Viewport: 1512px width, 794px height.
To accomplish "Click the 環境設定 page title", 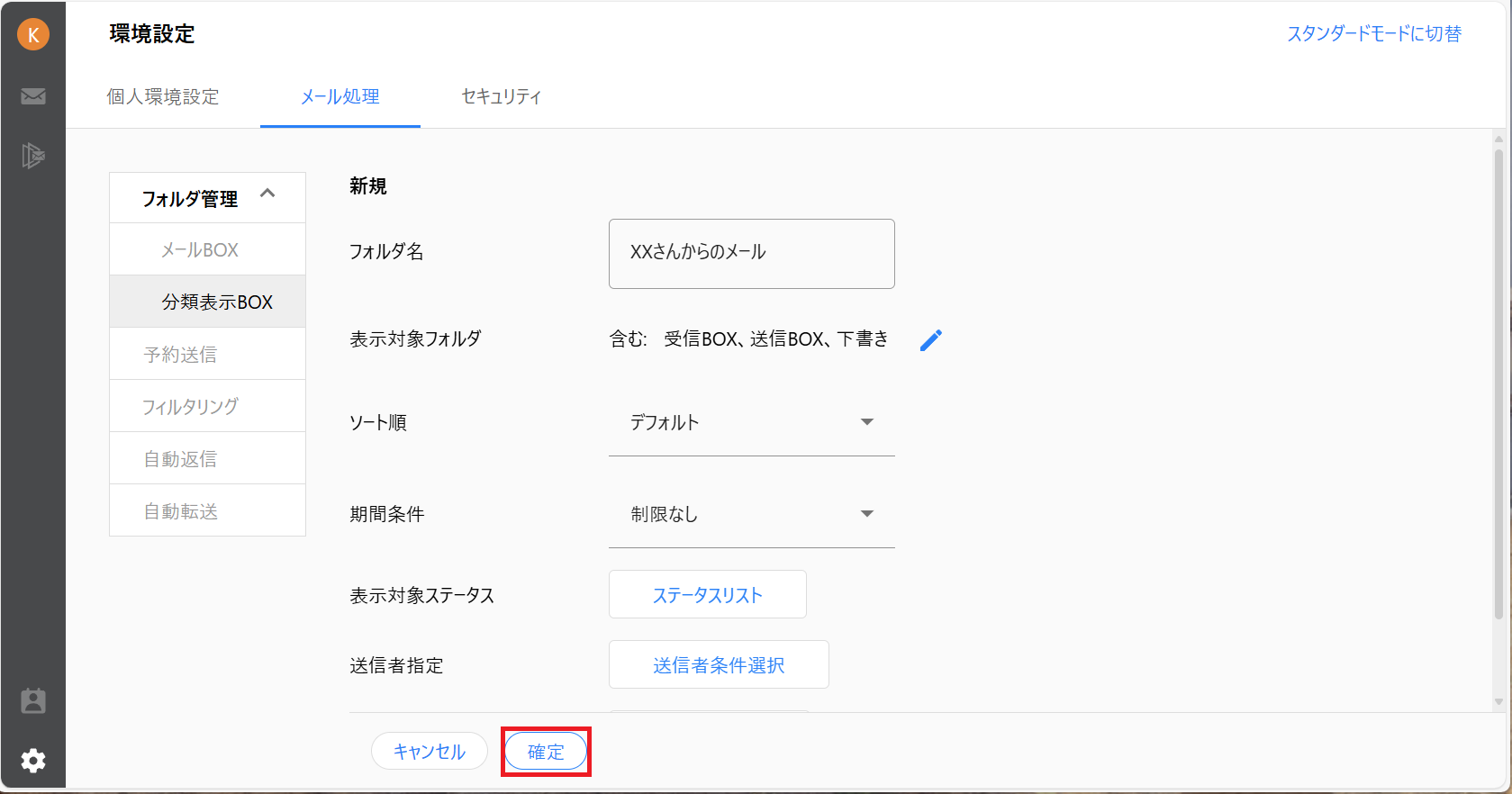I will 152,34.
